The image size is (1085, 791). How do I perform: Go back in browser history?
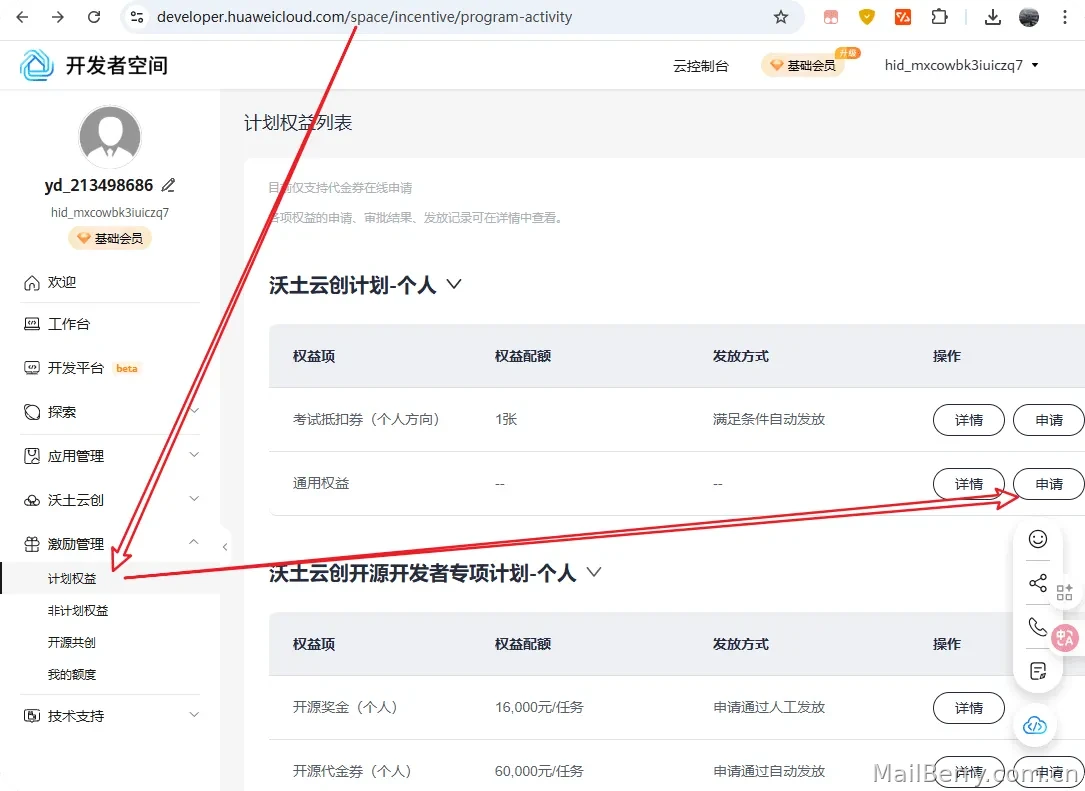tap(22, 17)
